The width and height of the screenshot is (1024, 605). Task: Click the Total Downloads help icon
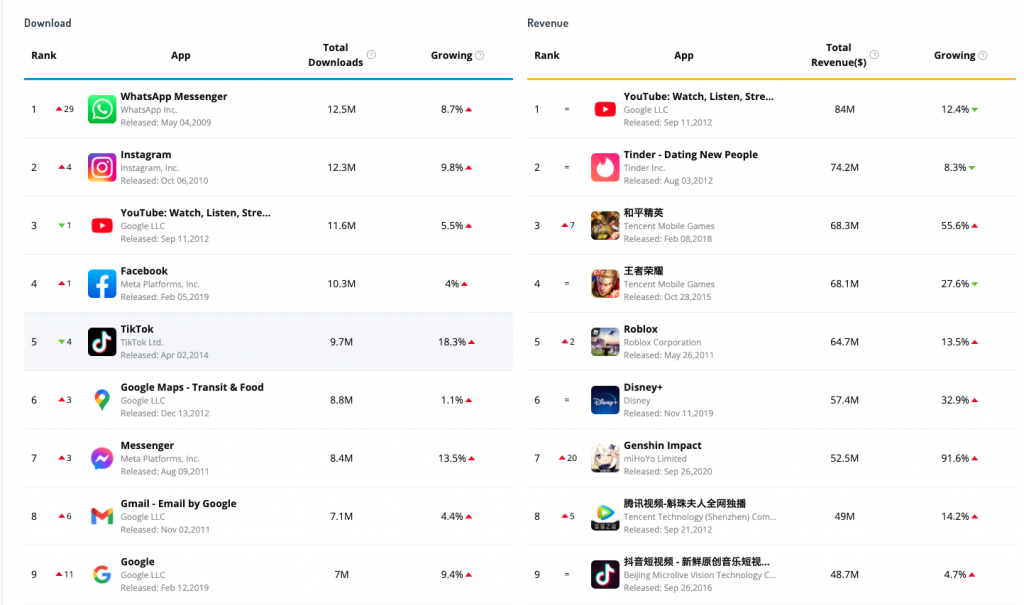[x=371, y=55]
